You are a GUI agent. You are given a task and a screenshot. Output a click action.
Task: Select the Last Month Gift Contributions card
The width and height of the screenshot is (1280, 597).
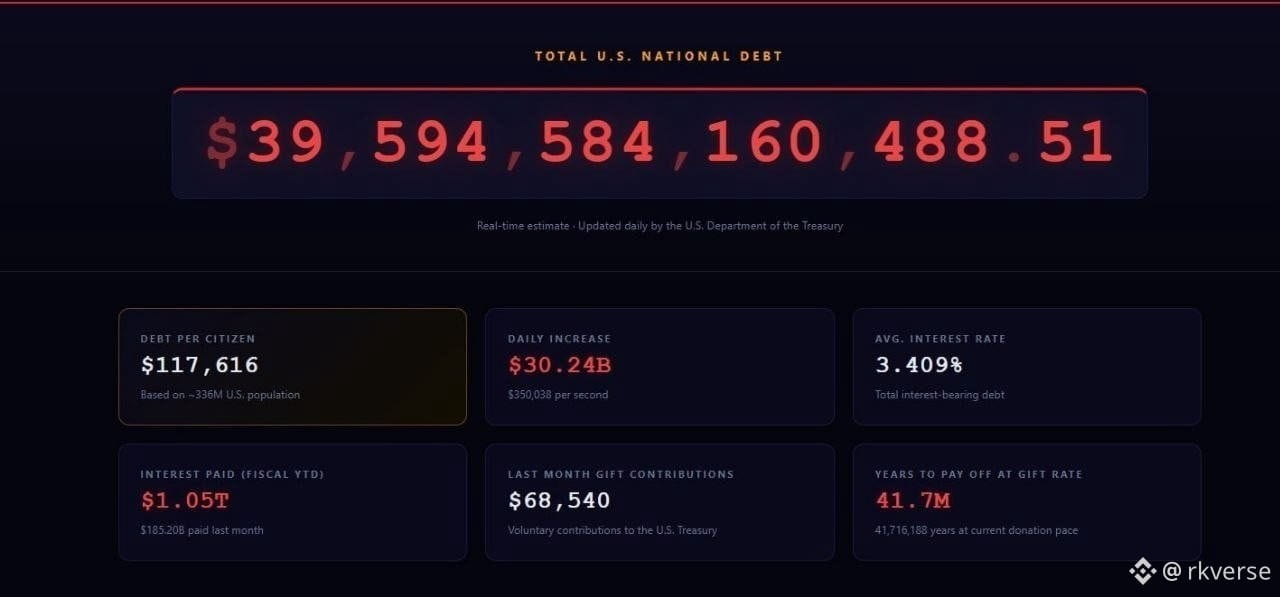point(660,502)
